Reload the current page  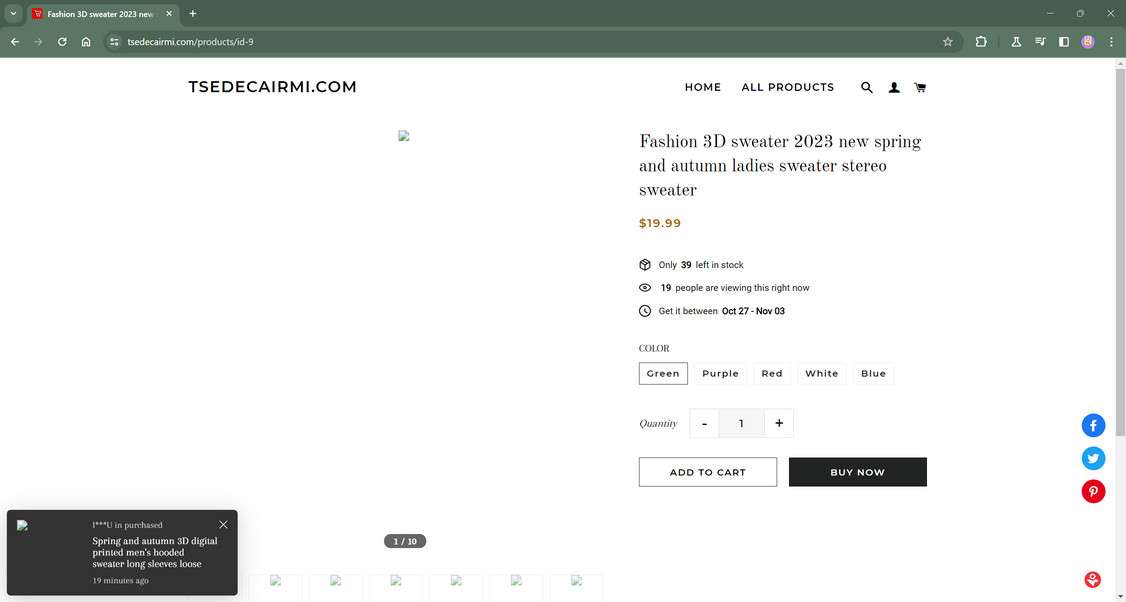62,42
